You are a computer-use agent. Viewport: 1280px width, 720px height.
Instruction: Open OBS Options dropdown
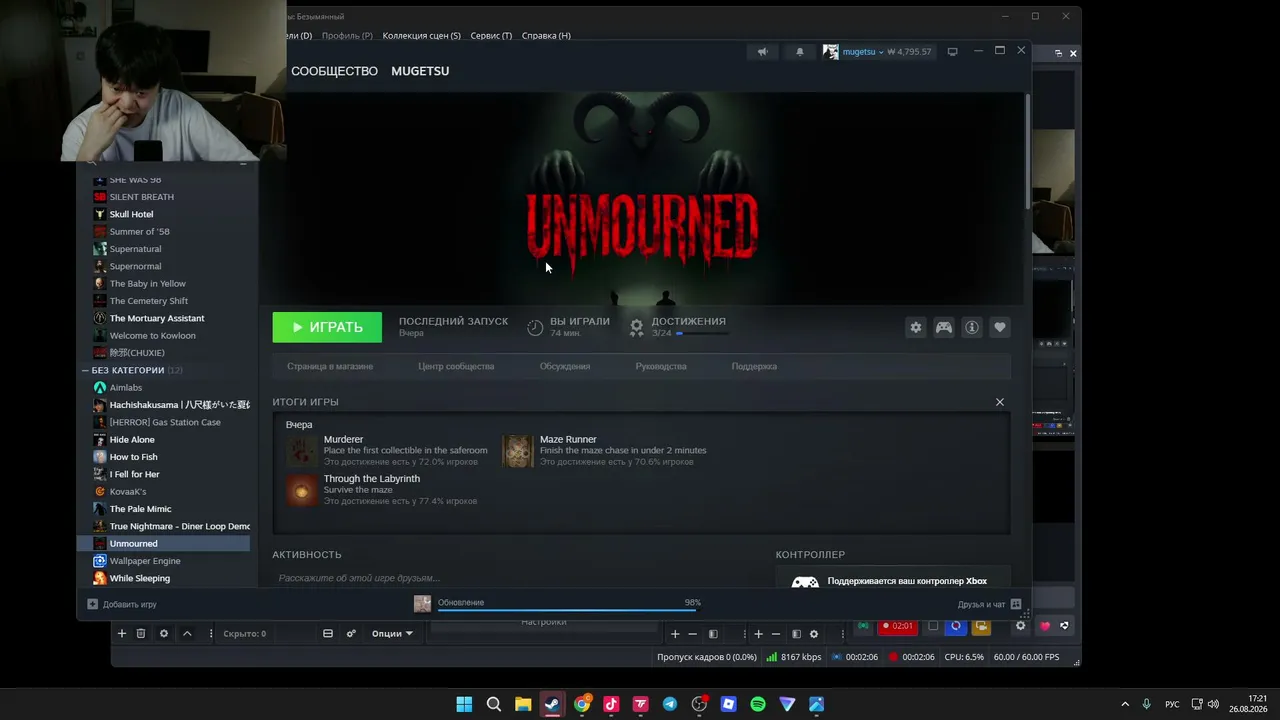(392, 633)
